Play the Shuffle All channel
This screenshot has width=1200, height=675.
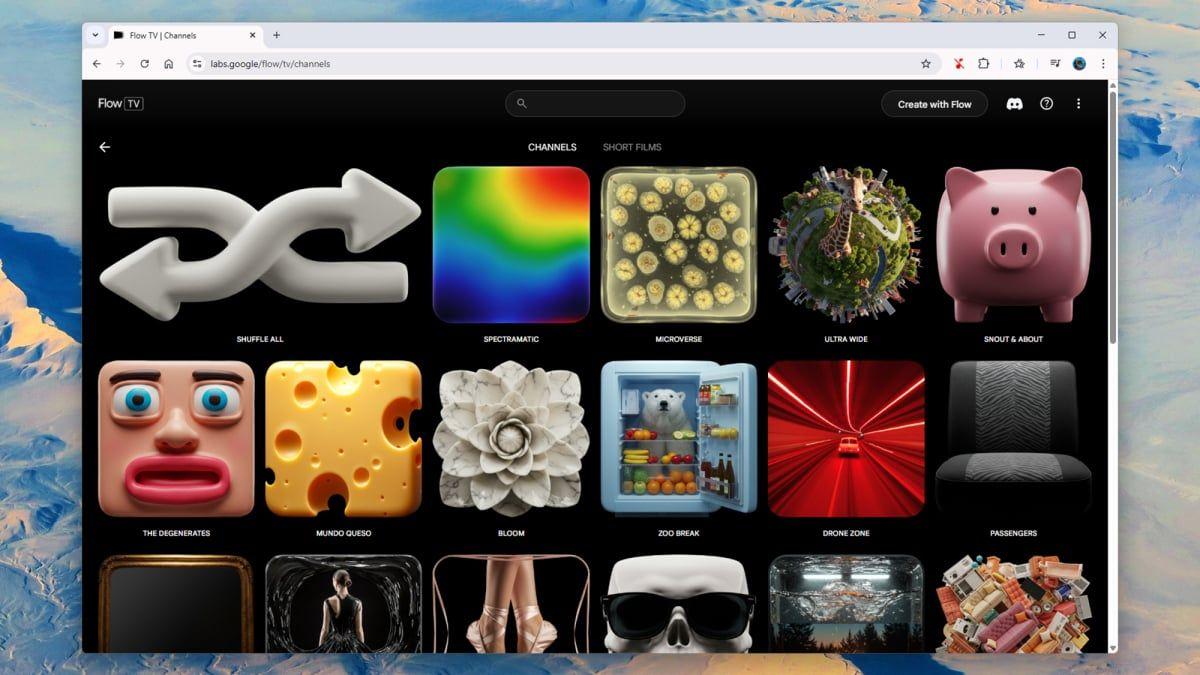click(x=260, y=245)
